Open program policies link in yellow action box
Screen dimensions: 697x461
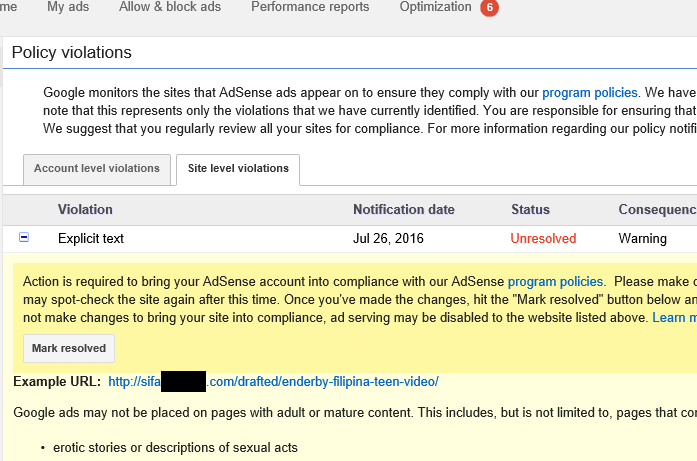coord(555,282)
